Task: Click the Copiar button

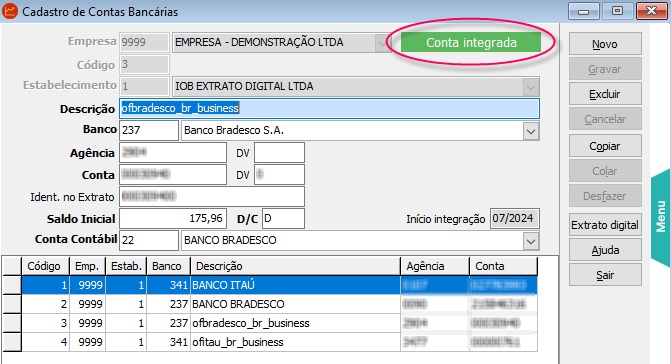Action: click(605, 146)
